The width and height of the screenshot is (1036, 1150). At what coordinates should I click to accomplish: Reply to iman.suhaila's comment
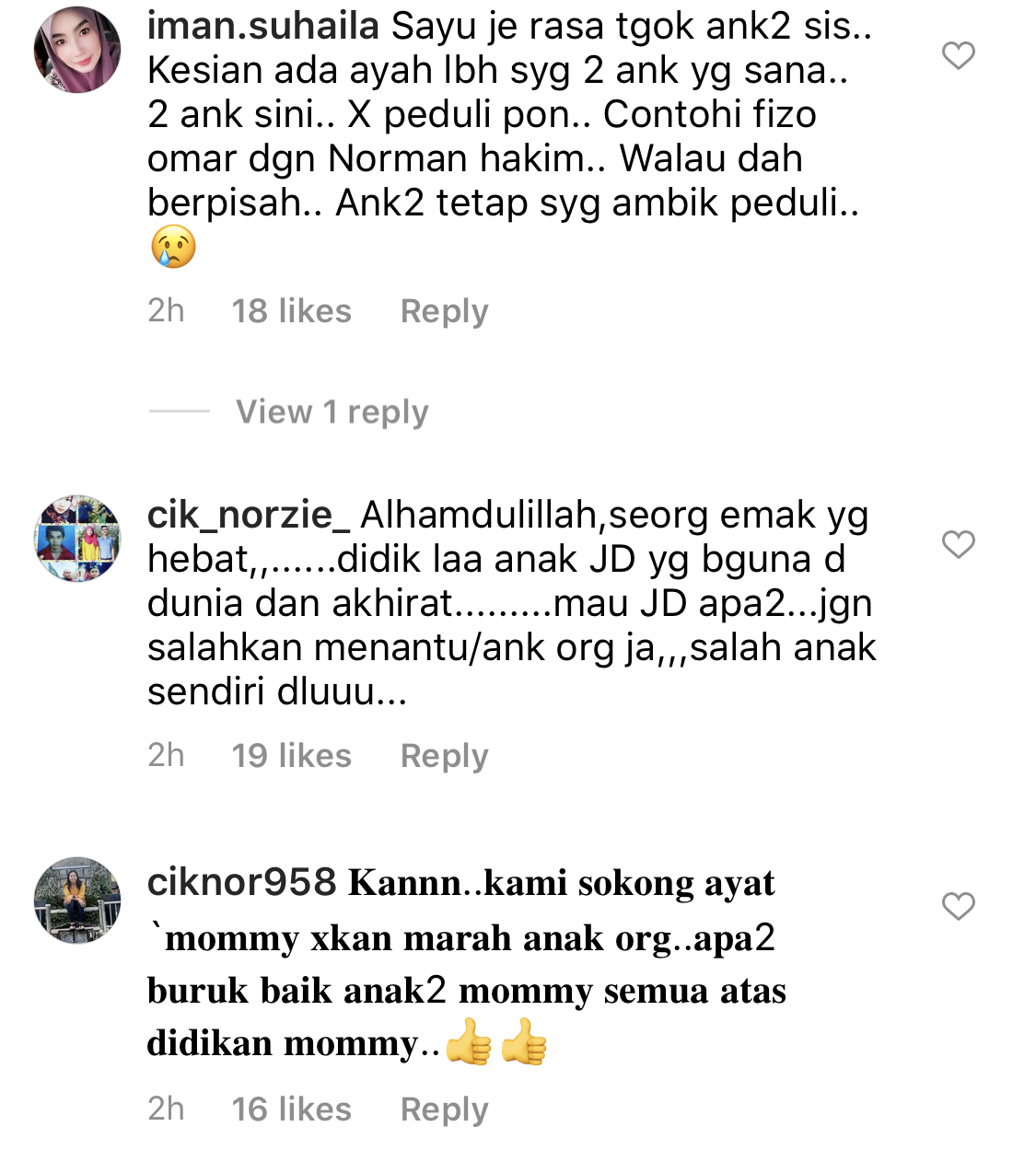click(444, 311)
